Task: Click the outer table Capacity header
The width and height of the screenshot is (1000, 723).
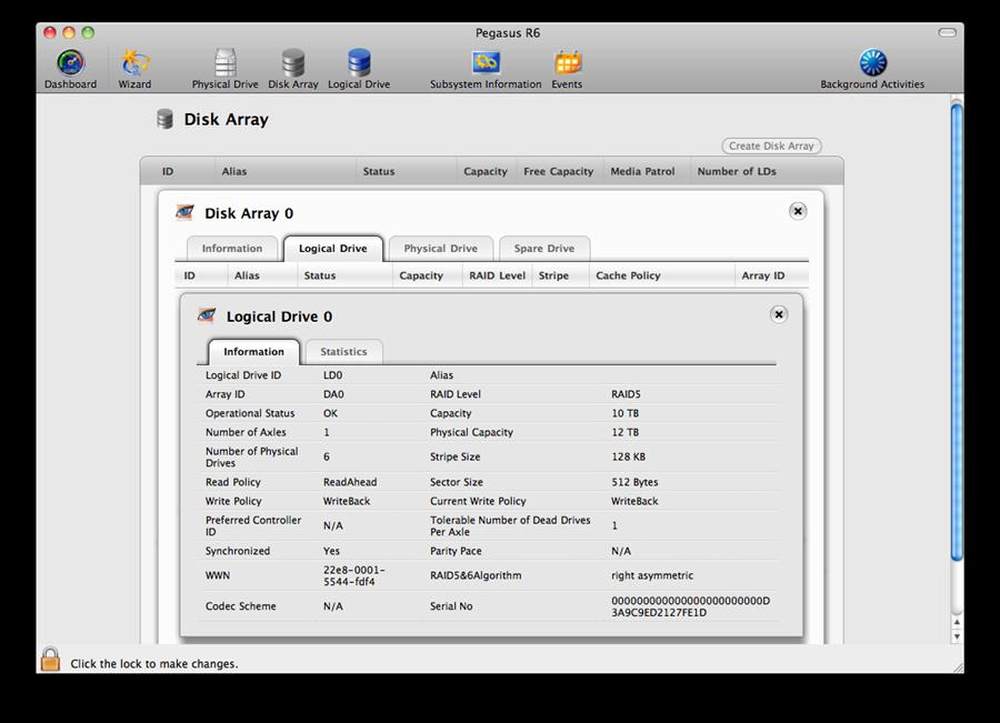Action: click(x=485, y=172)
